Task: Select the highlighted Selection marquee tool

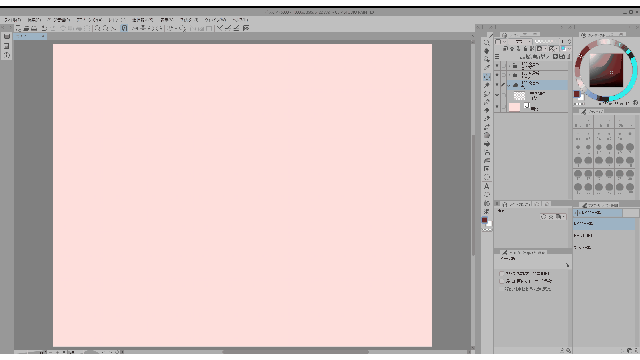Action: (487, 77)
